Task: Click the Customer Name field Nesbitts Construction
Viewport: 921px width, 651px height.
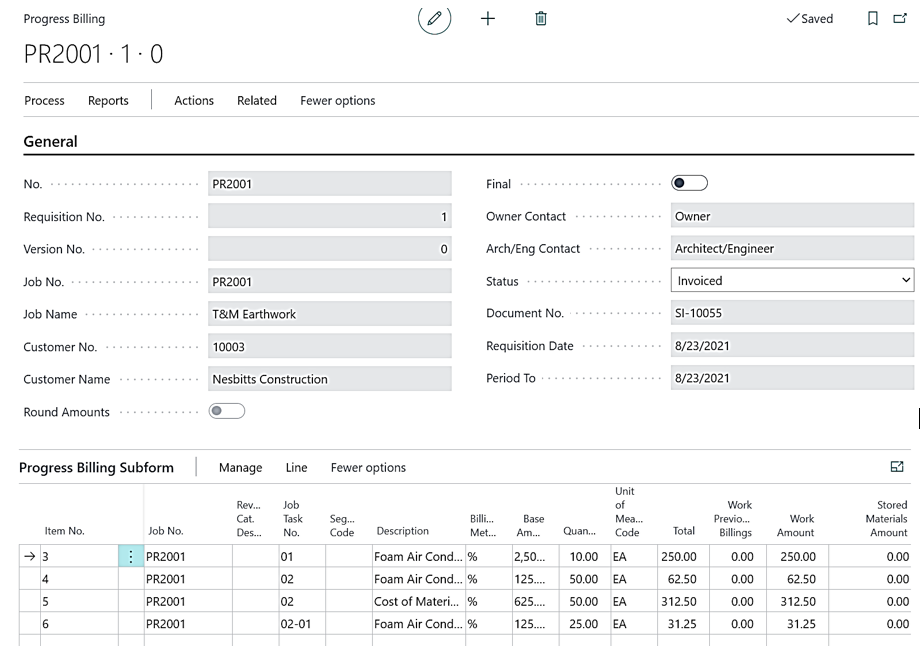Action: pyautogui.click(x=330, y=379)
